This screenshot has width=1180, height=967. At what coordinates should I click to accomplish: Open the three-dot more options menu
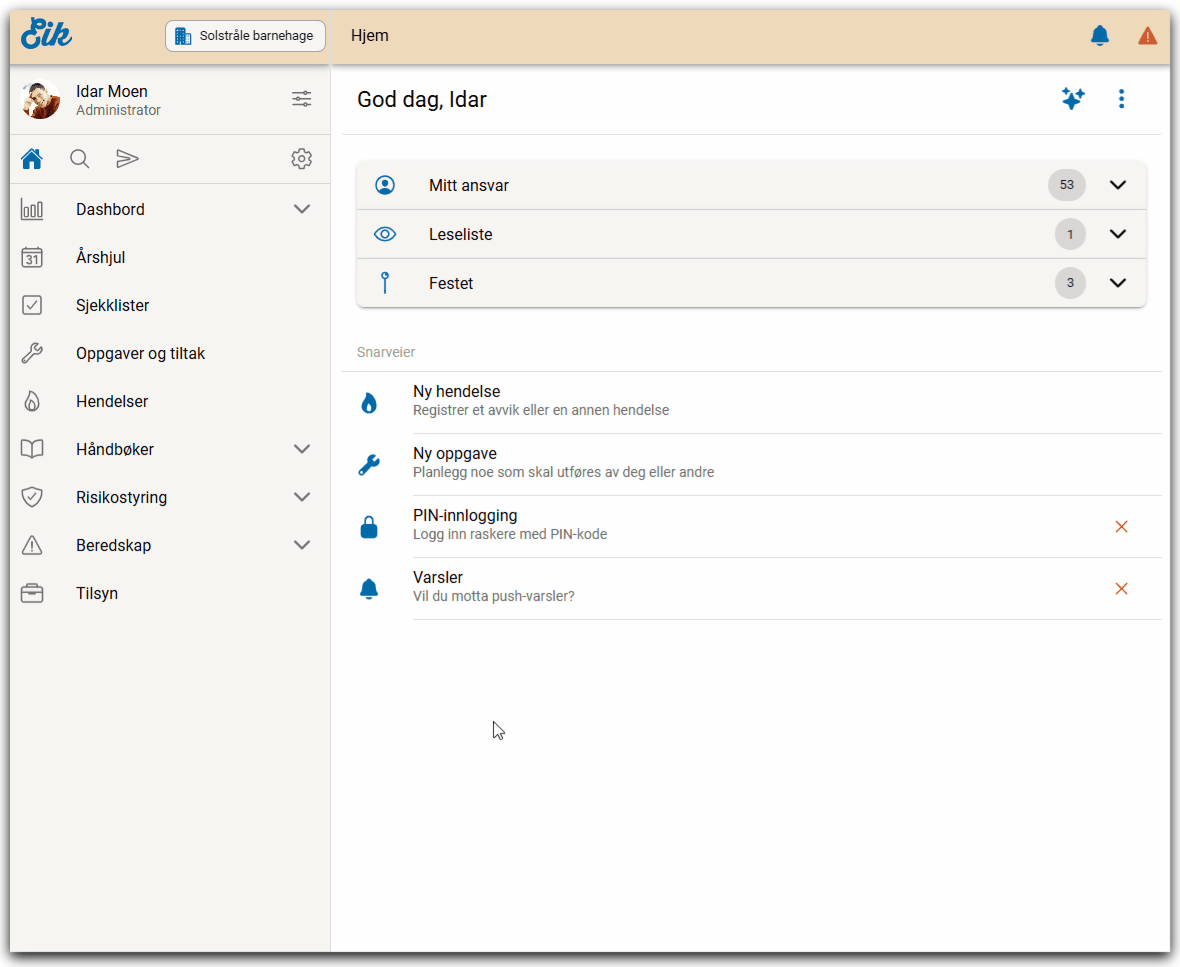click(x=1121, y=99)
